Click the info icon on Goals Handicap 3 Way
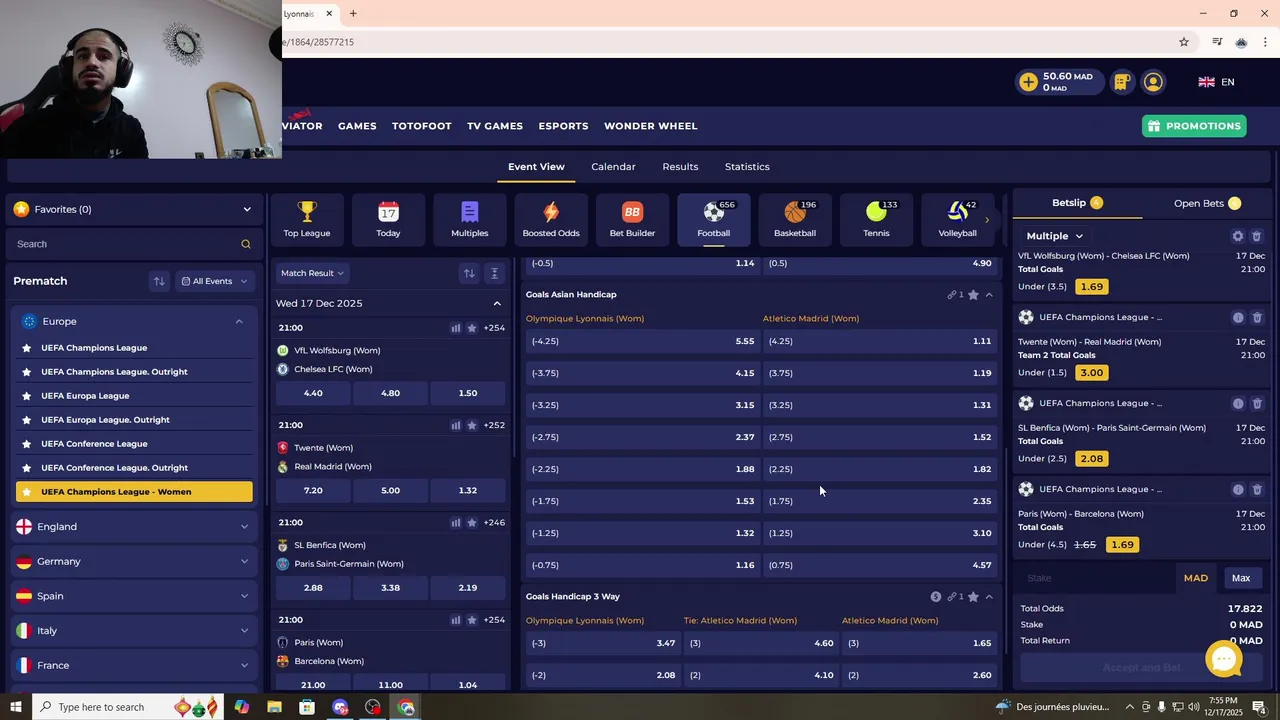The image size is (1280, 720). coord(936,597)
